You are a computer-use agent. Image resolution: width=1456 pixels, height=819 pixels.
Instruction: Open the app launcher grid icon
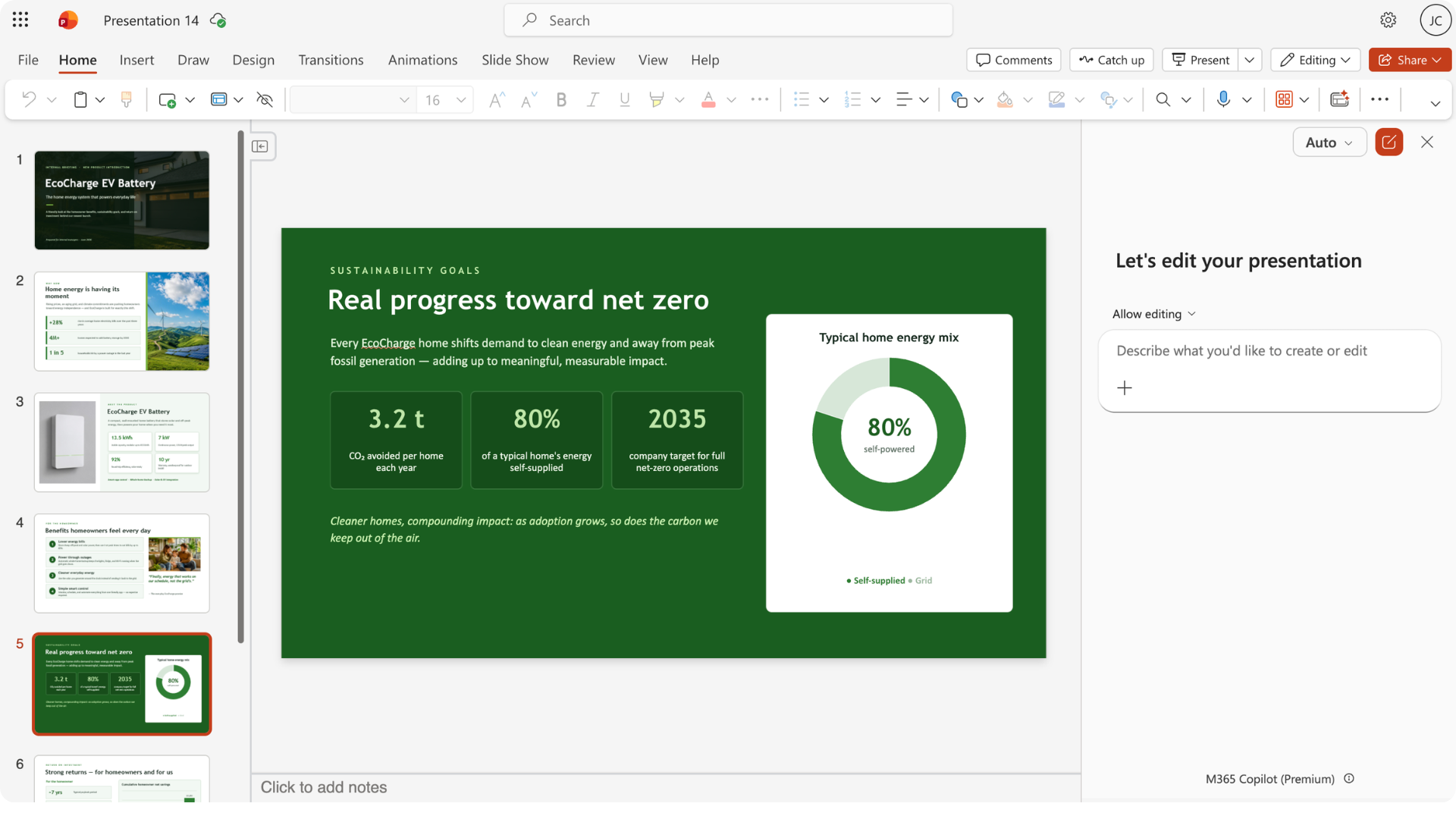coord(20,20)
